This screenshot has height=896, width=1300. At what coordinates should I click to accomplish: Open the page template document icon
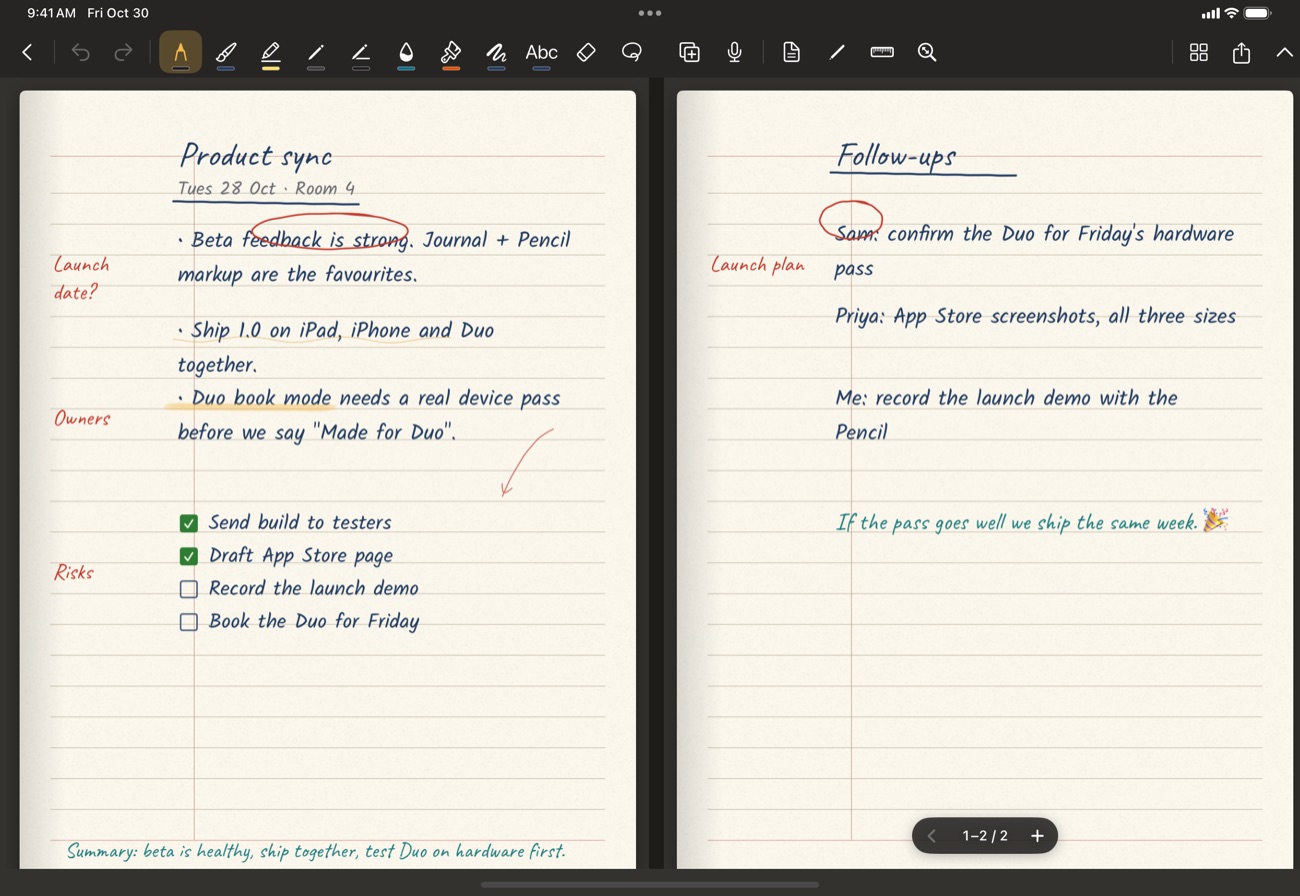coord(791,52)
